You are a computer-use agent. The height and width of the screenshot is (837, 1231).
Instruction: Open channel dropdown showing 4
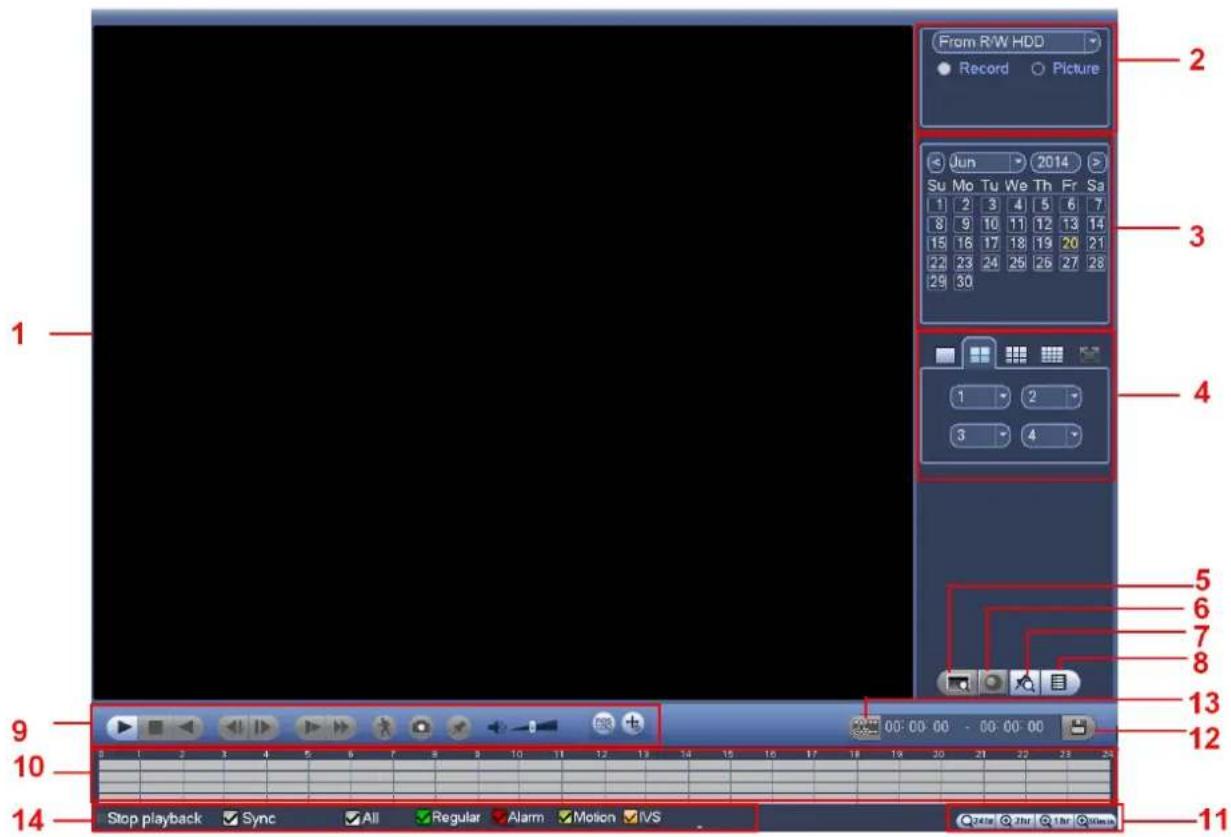(1052, 437)
